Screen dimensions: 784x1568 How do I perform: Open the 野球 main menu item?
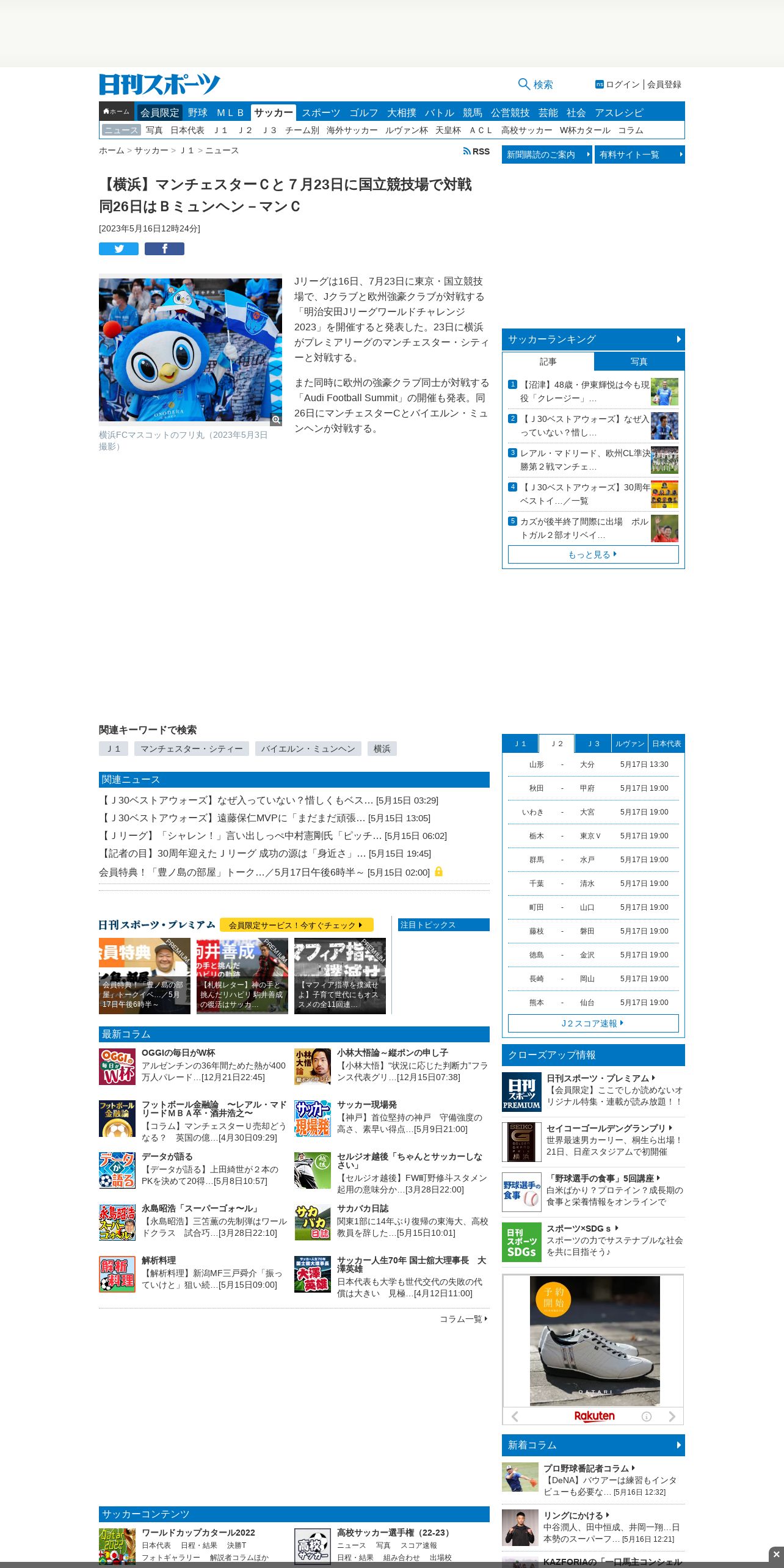tap(198, 112)
